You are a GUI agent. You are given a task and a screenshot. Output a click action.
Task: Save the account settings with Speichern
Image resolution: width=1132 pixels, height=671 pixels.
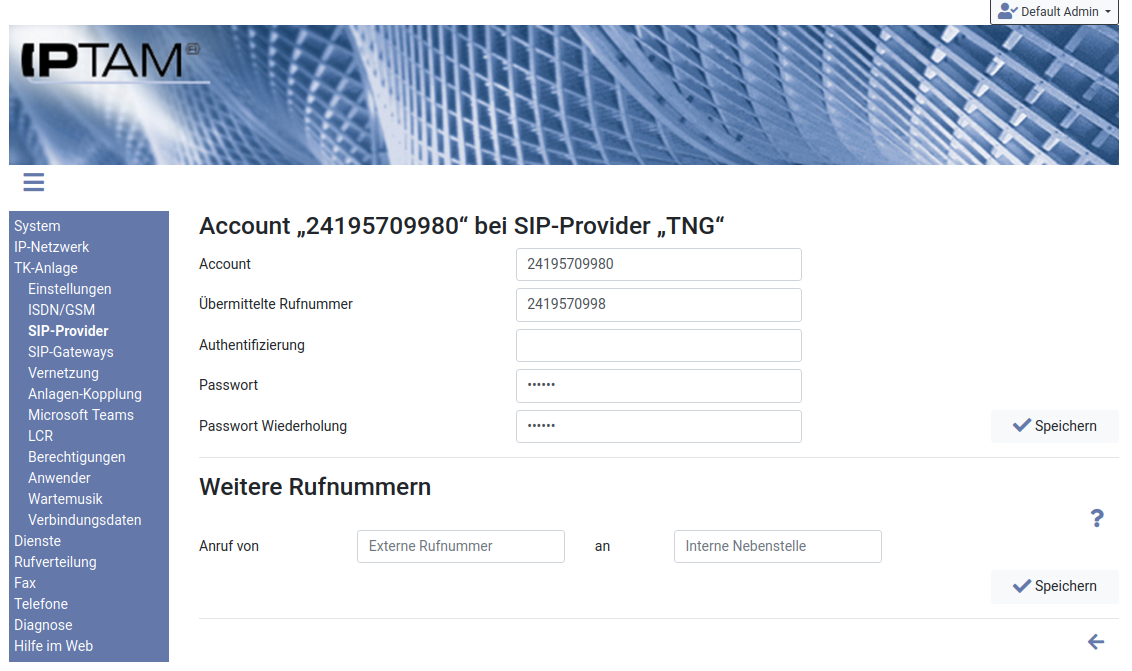pyautogui.click(x=1054, y=426)
